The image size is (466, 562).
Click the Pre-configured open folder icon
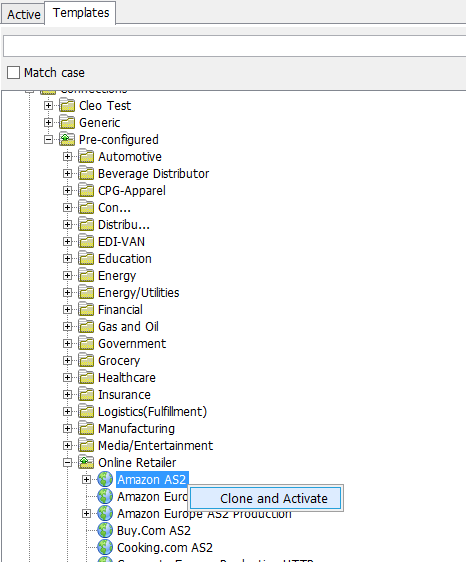click(67, 140)
